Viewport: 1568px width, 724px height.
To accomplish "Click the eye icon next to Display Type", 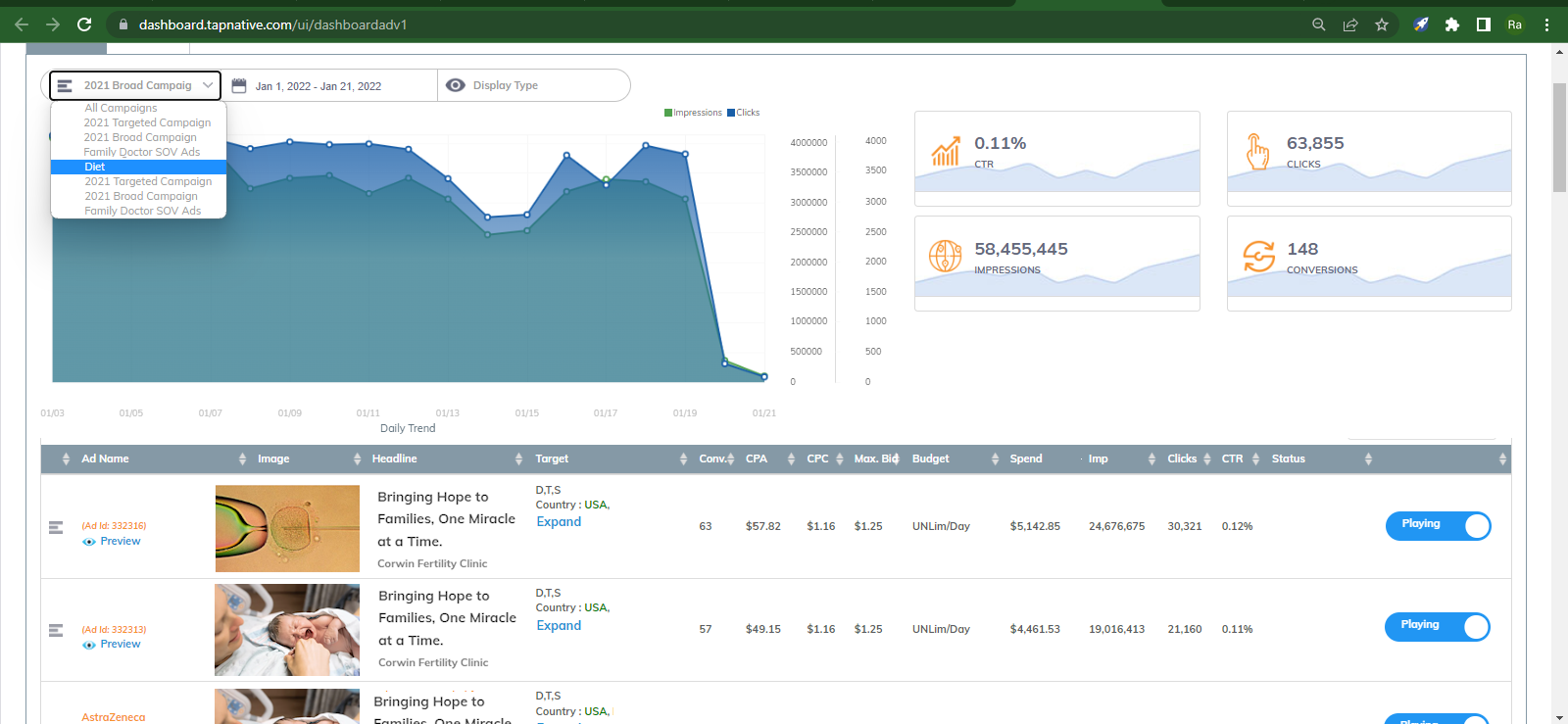I will click(455, 85).
